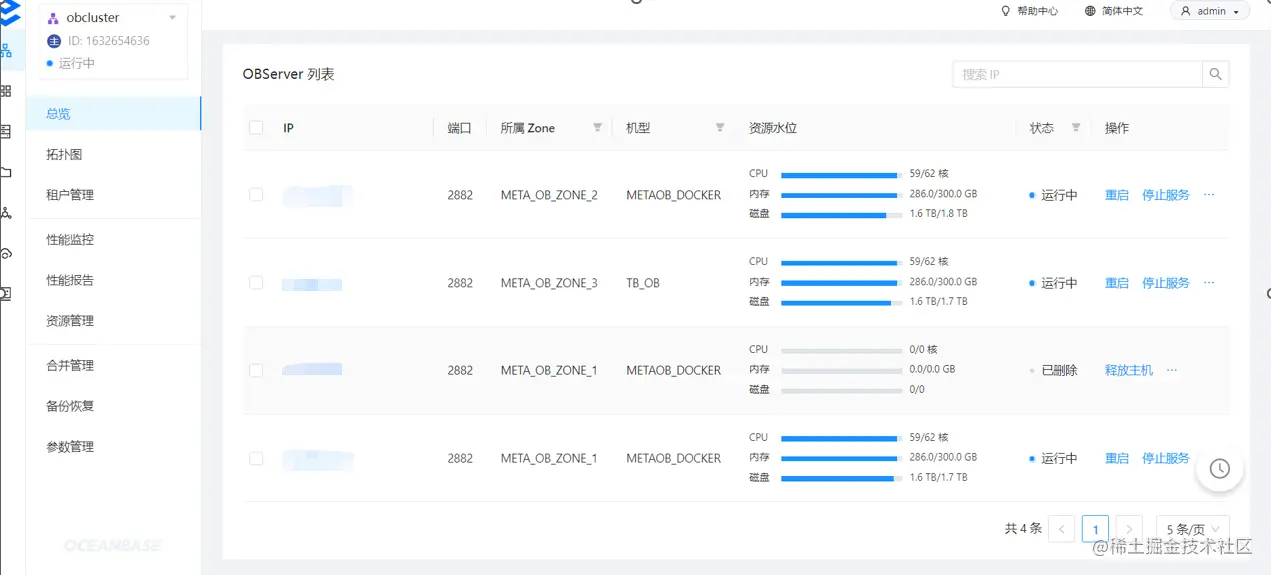The image size is (1271, 575).
Task: Click 重启 for the TB_OB server
Action: point(1117,283)
